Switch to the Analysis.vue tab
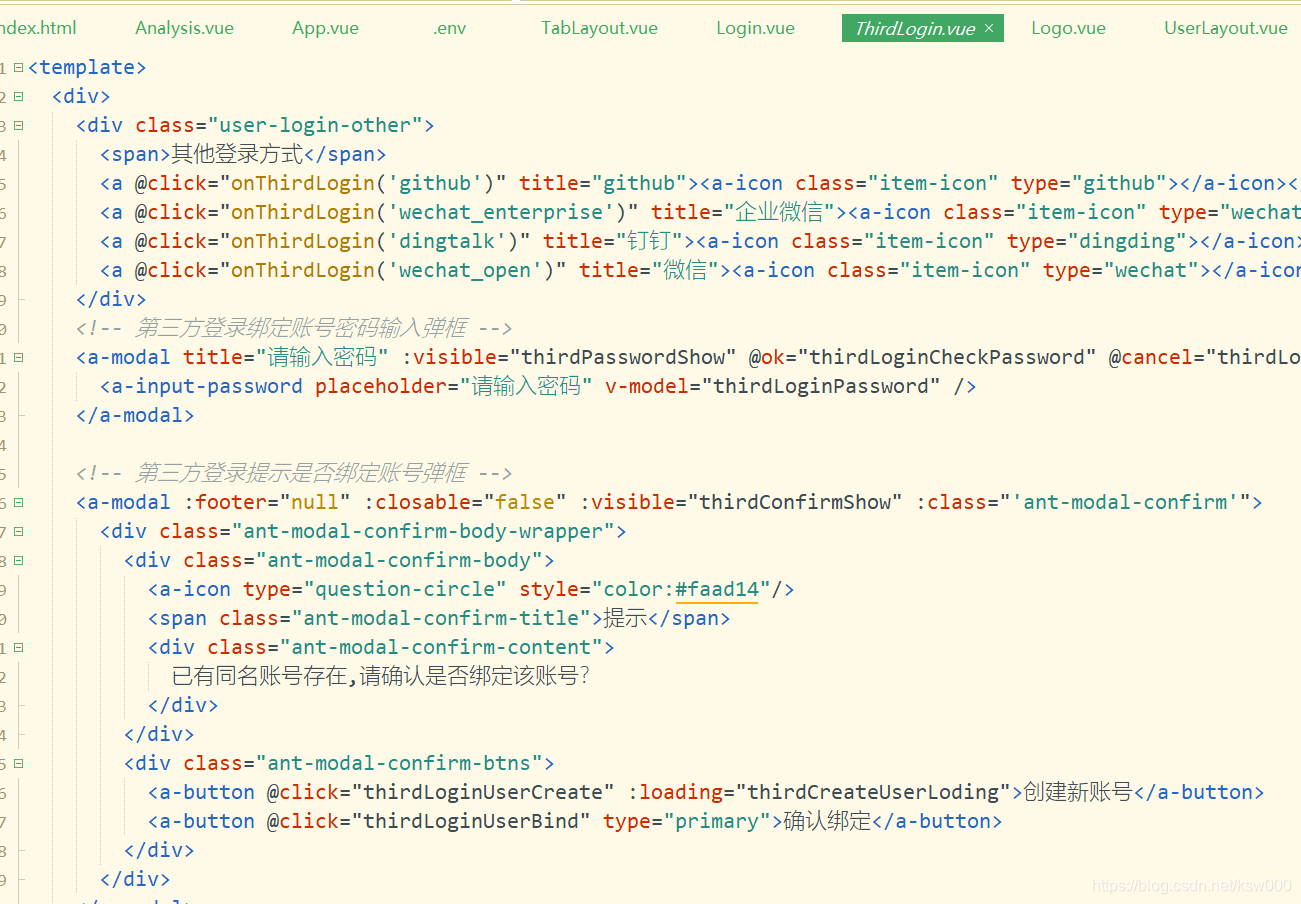Image resolution: width=1301 pixels, height=904 pixels. point(184,28)
